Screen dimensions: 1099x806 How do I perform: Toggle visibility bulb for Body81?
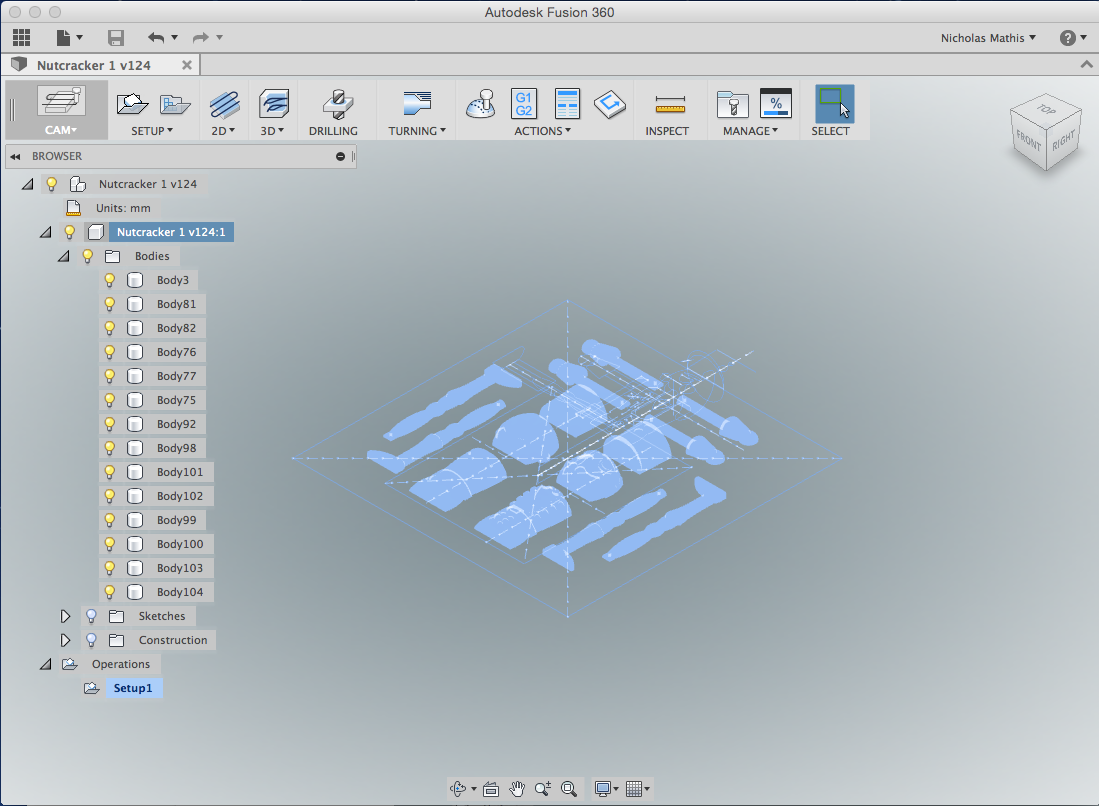pos(109,304)
